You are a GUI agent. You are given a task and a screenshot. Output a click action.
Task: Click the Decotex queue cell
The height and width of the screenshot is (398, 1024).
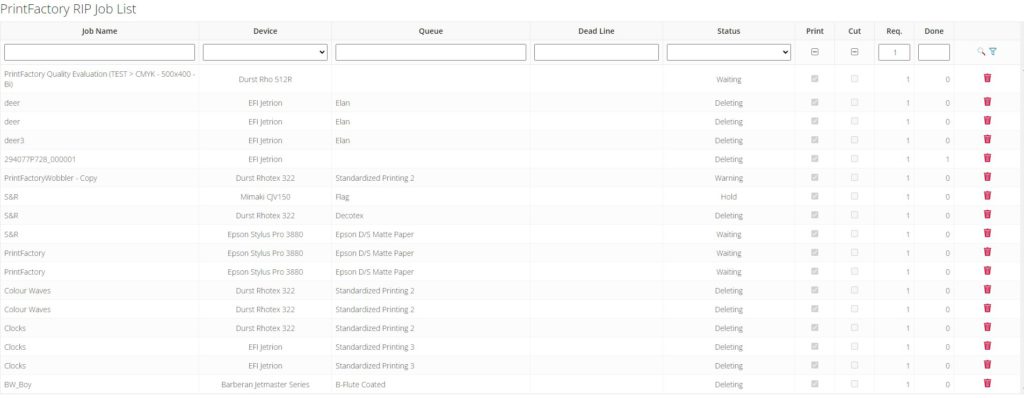tap(349, 216)
